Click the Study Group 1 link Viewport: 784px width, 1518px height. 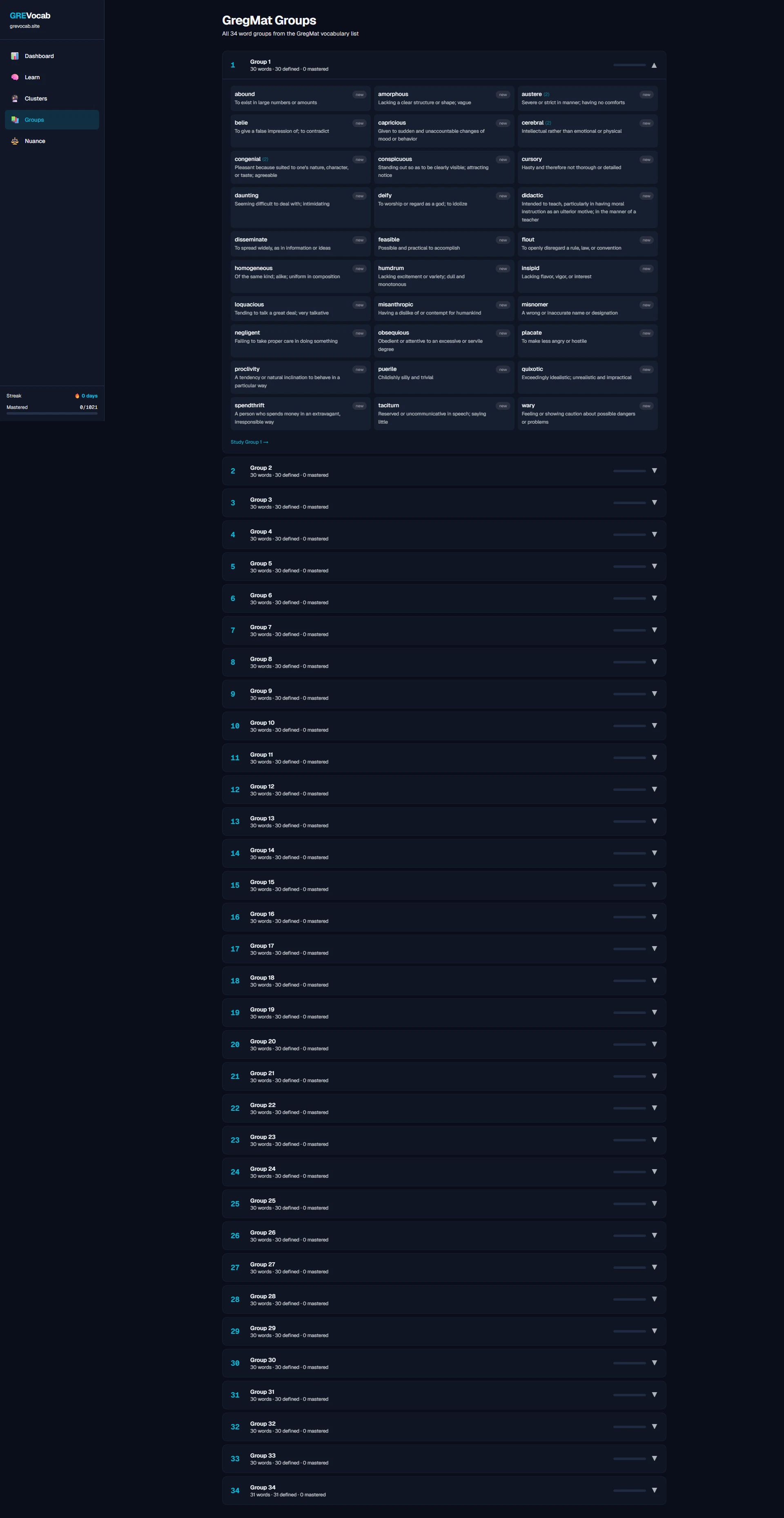pyautogui.click(x=249, y=442)
